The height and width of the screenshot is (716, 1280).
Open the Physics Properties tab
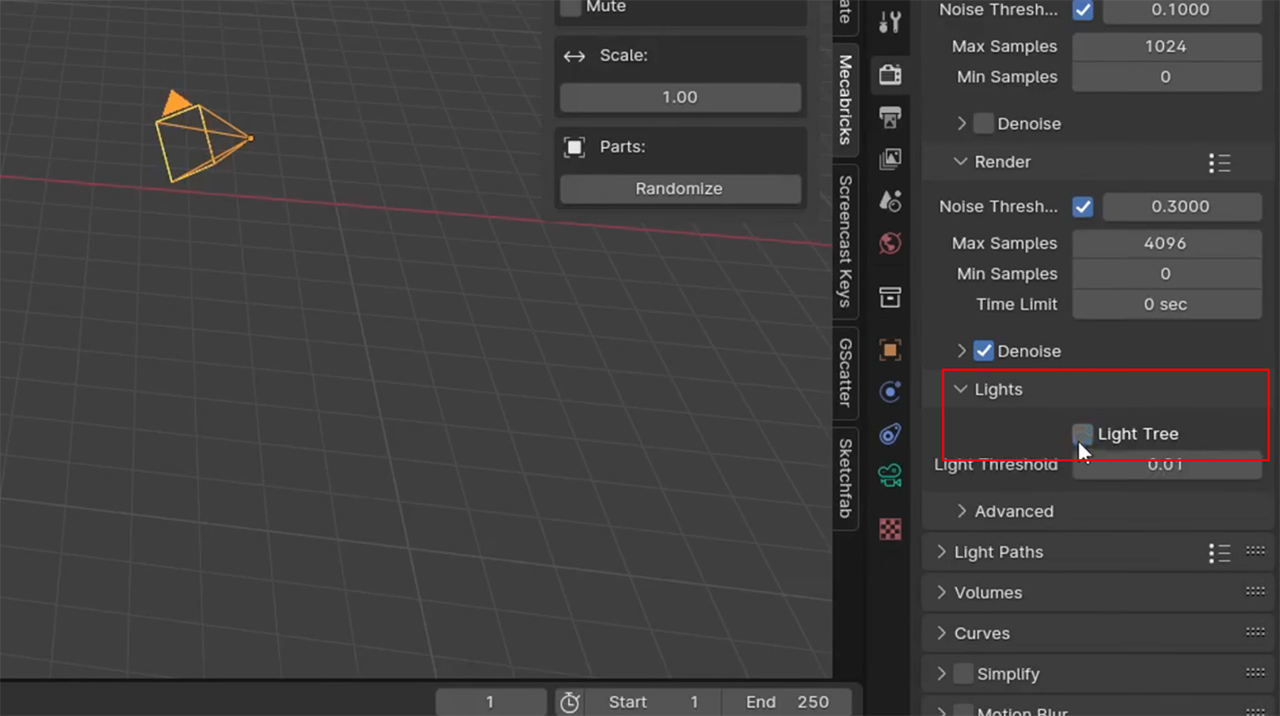click(890, 433)
